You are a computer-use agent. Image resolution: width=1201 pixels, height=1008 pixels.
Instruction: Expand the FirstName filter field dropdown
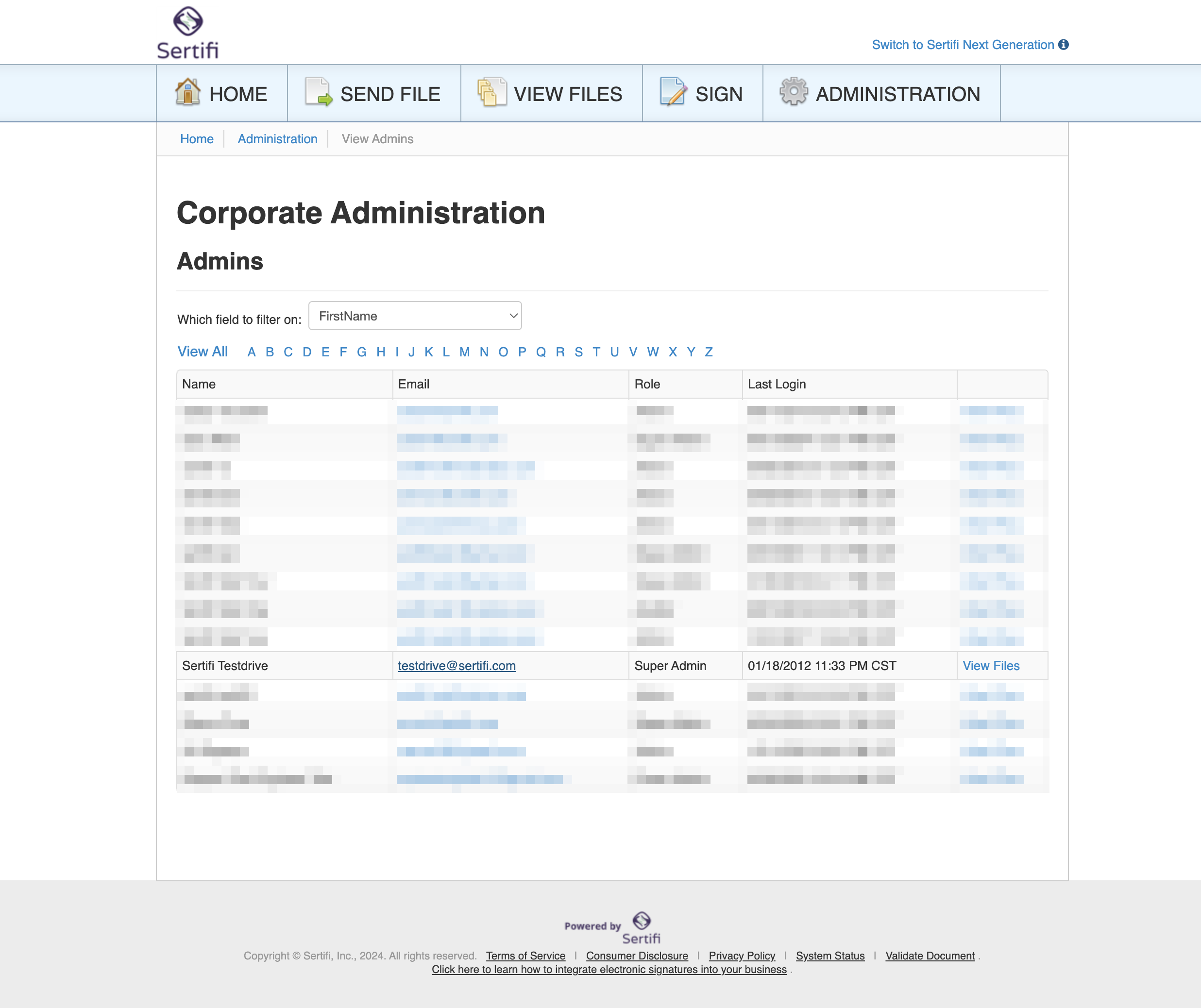(415, 316)
